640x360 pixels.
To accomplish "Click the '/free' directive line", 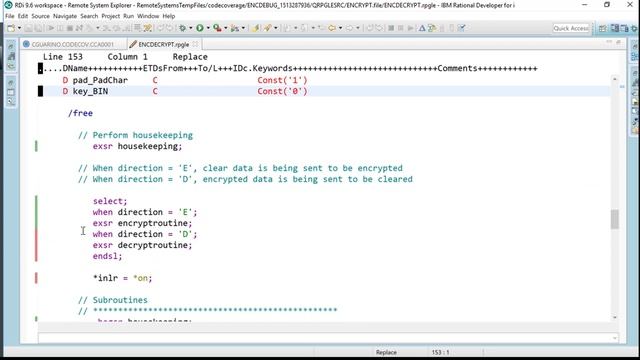I will point(80,113).
